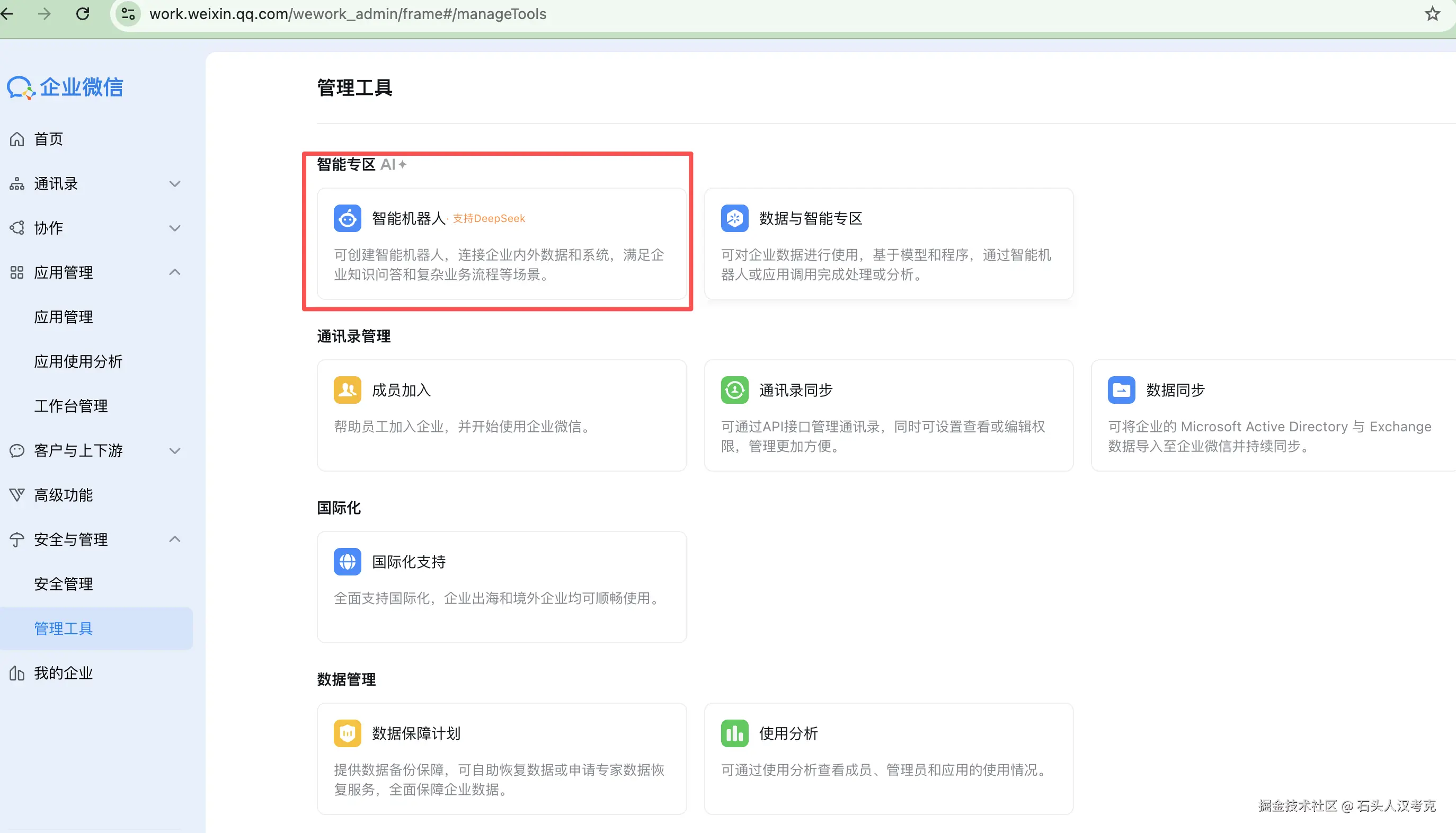This screenshot has height=833, width=1456.
Task: Click the 智能机器人 robot icon
Action: pos(347,218)
